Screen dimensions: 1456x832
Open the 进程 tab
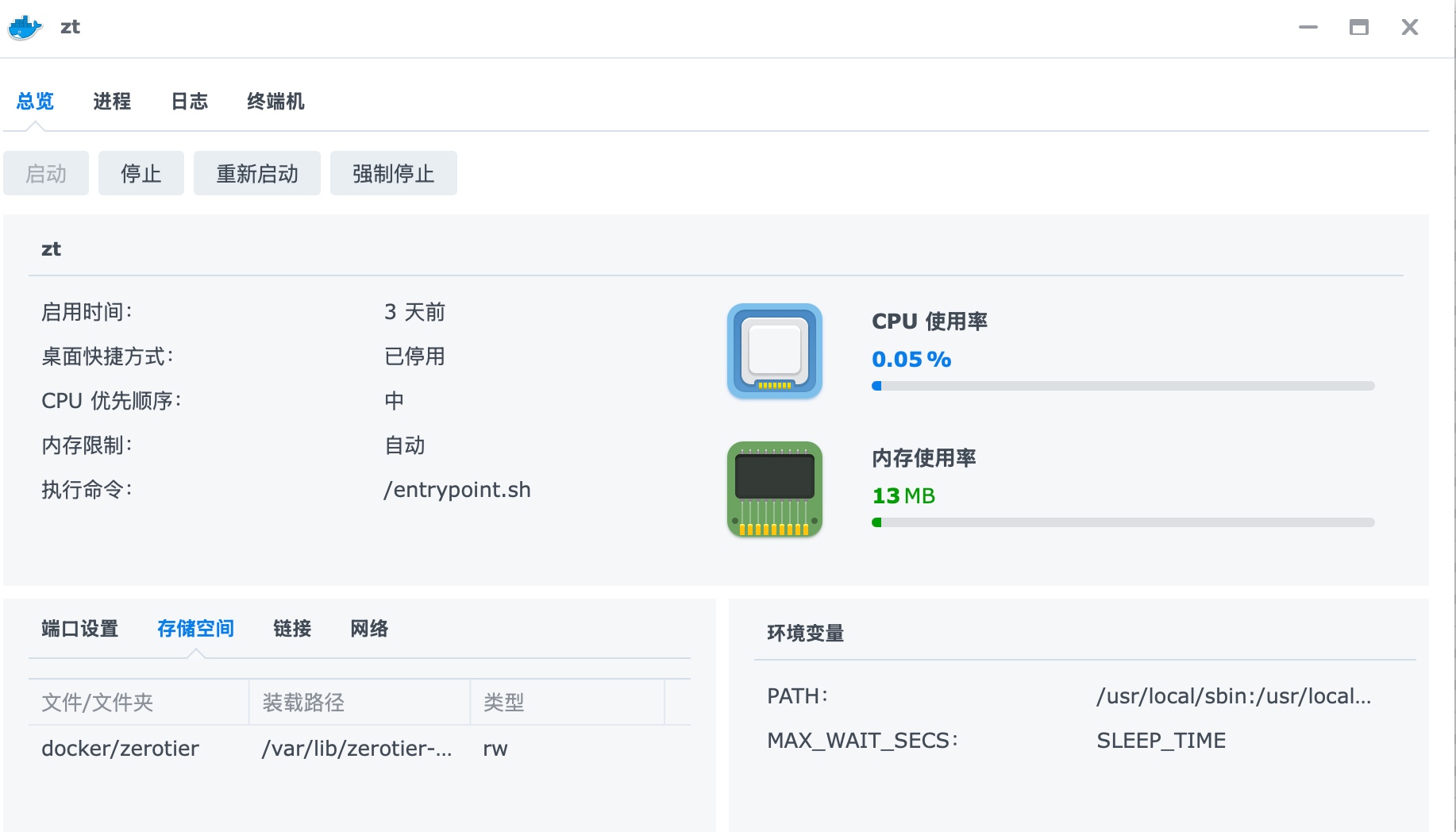click(112, 102)
